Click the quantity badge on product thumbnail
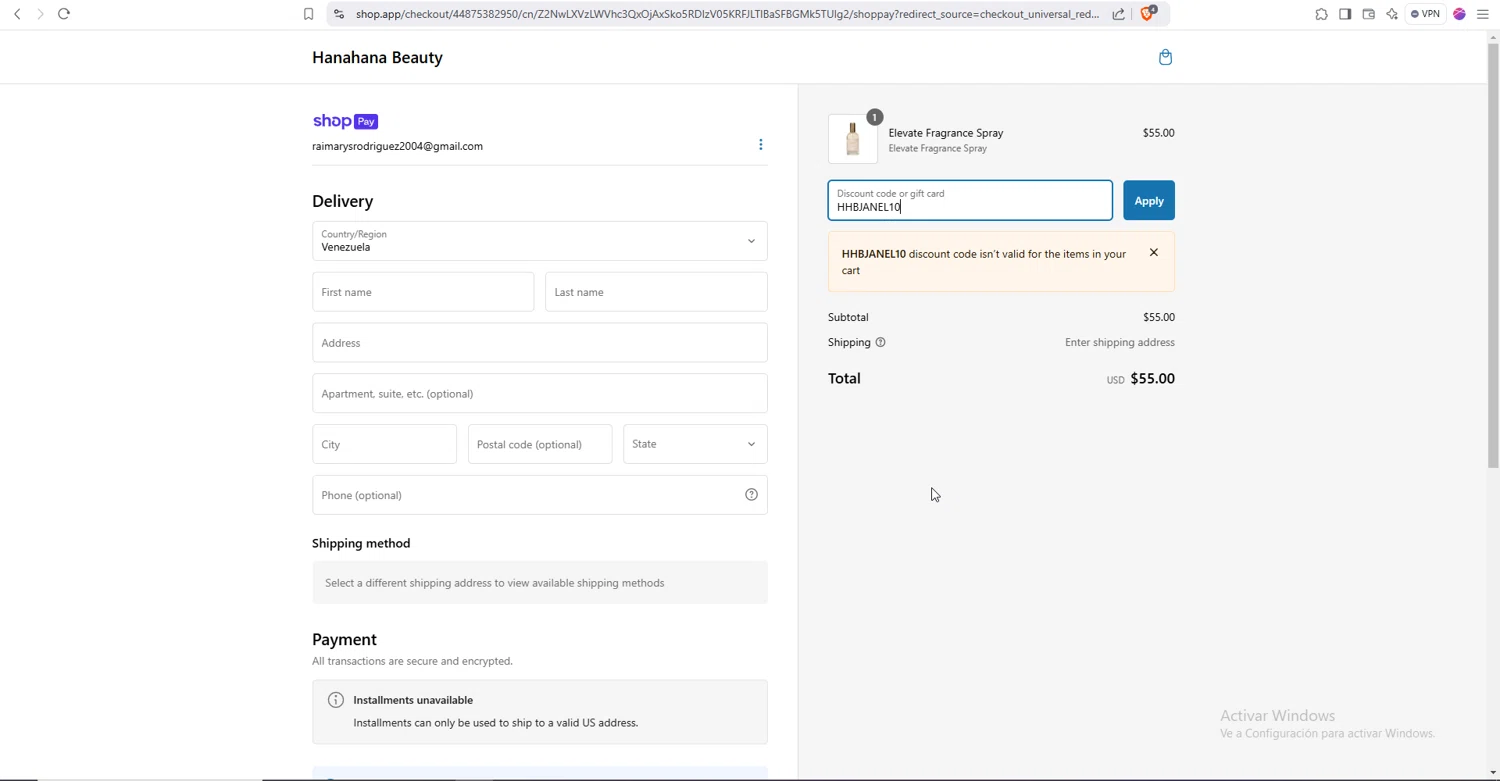 click(874, 117)
